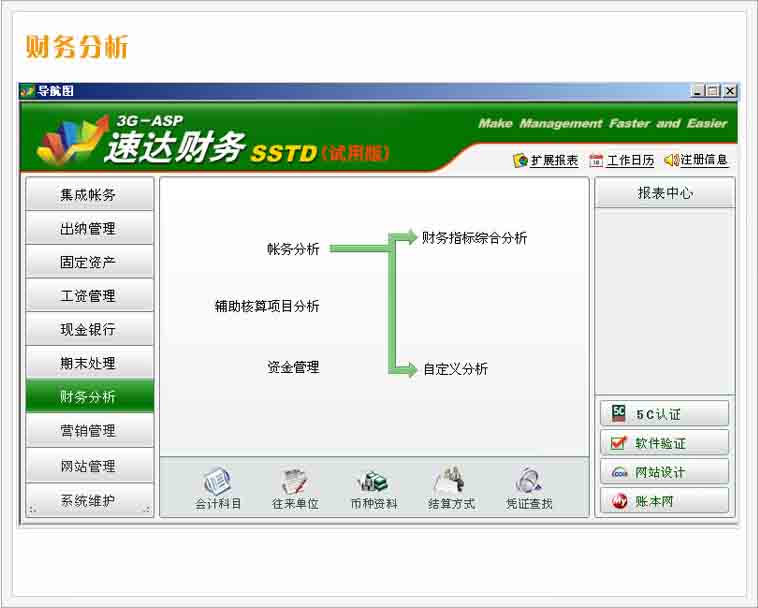The image size is (758, 608).
Task: Open 自定义分析 in flow diagram
Action: (455, 369)
